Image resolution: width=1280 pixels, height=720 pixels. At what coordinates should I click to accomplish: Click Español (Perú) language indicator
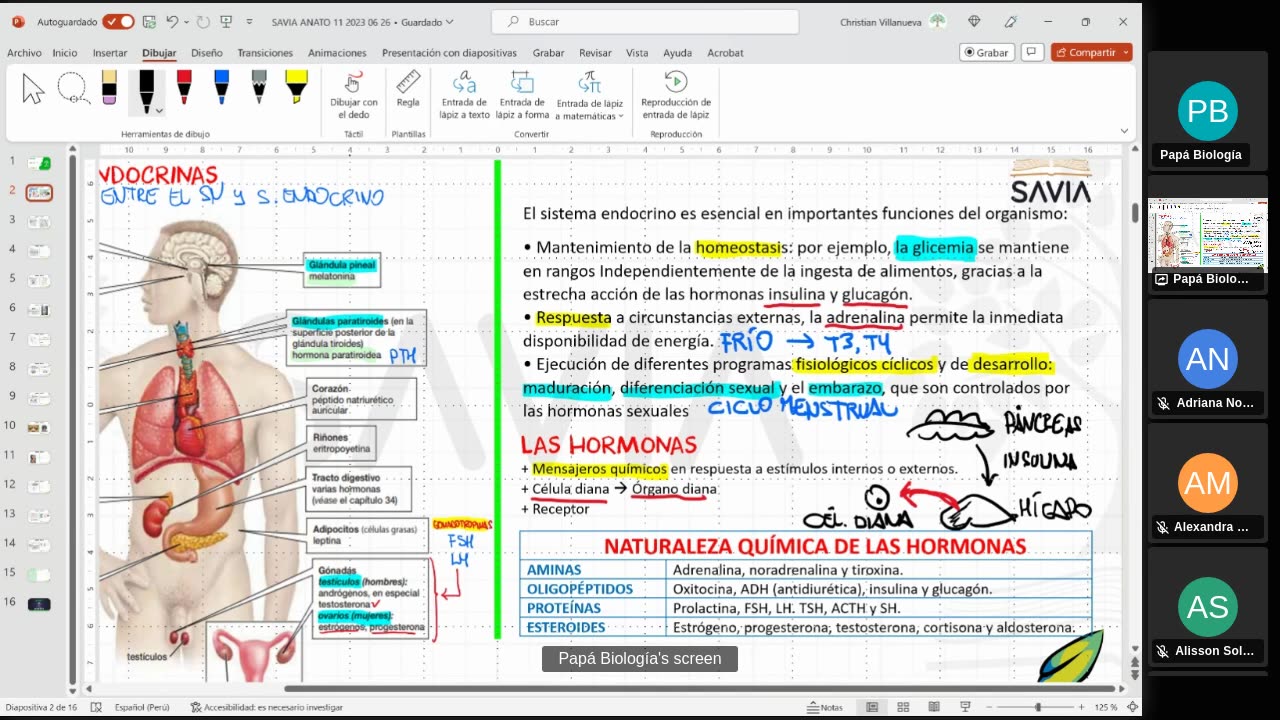click(142, 707)
